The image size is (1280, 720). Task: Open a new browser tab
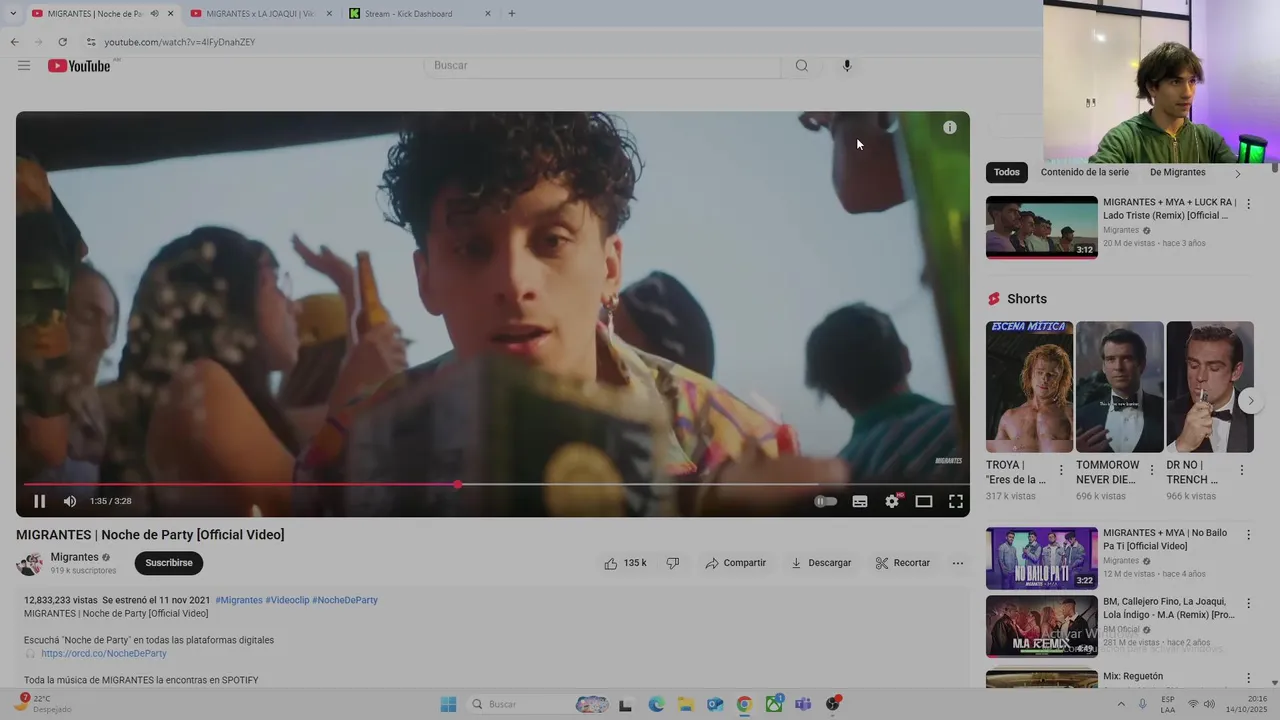click(512, 14)
